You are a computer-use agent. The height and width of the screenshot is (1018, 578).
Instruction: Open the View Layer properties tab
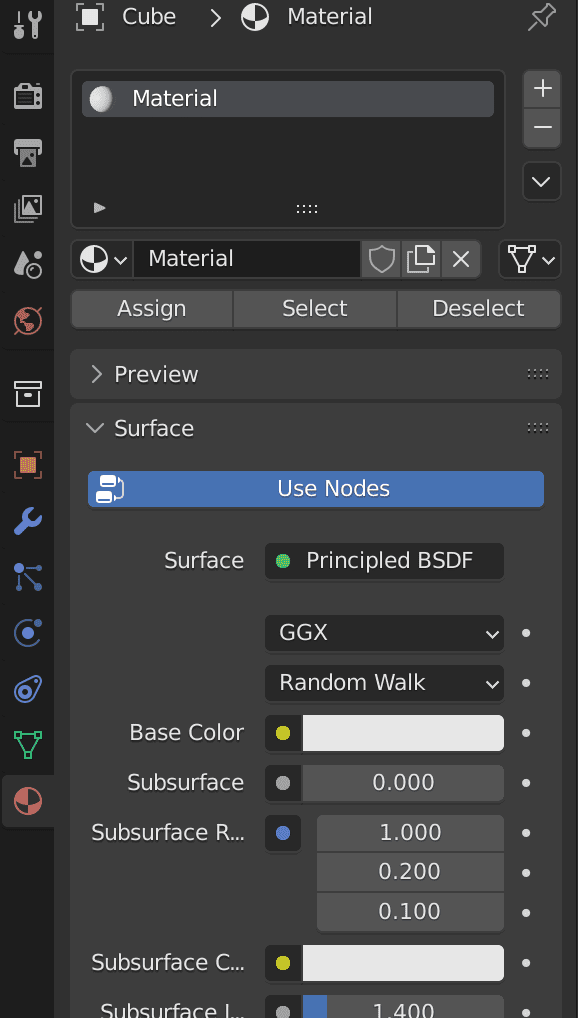pos(28,208)
